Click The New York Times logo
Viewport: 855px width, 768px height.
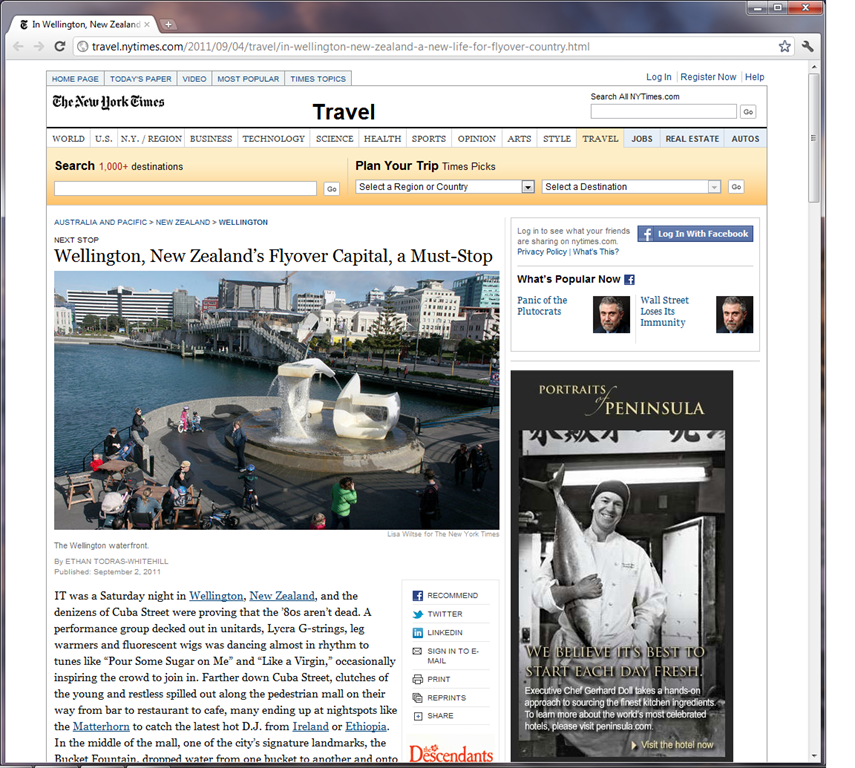(x=109, y=102)
